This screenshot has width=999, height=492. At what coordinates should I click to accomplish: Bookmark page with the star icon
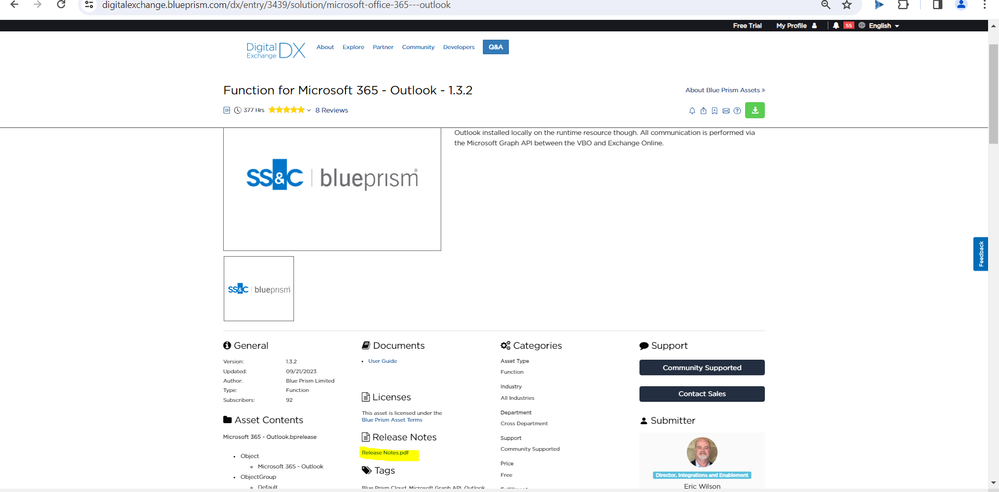click(847, 4)
